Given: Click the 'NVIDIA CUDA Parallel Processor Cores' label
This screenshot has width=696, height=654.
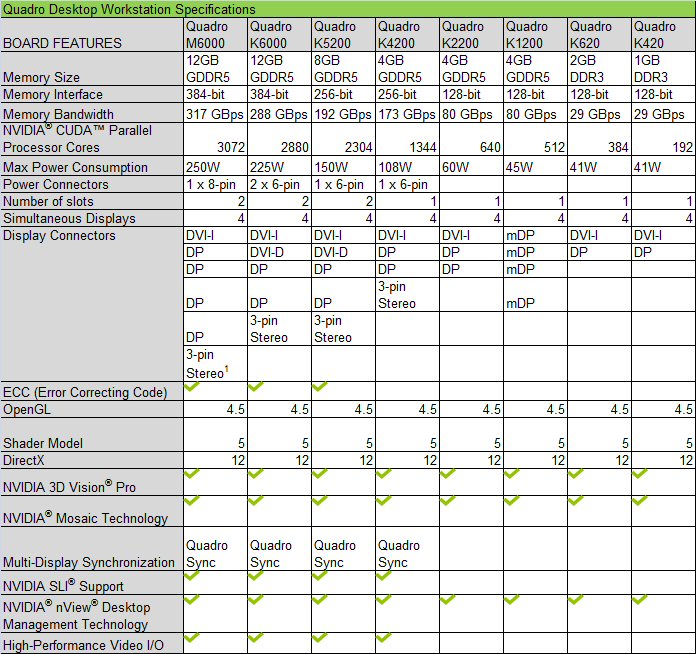Looking at the screenshot, I should [x=77, y=139].
